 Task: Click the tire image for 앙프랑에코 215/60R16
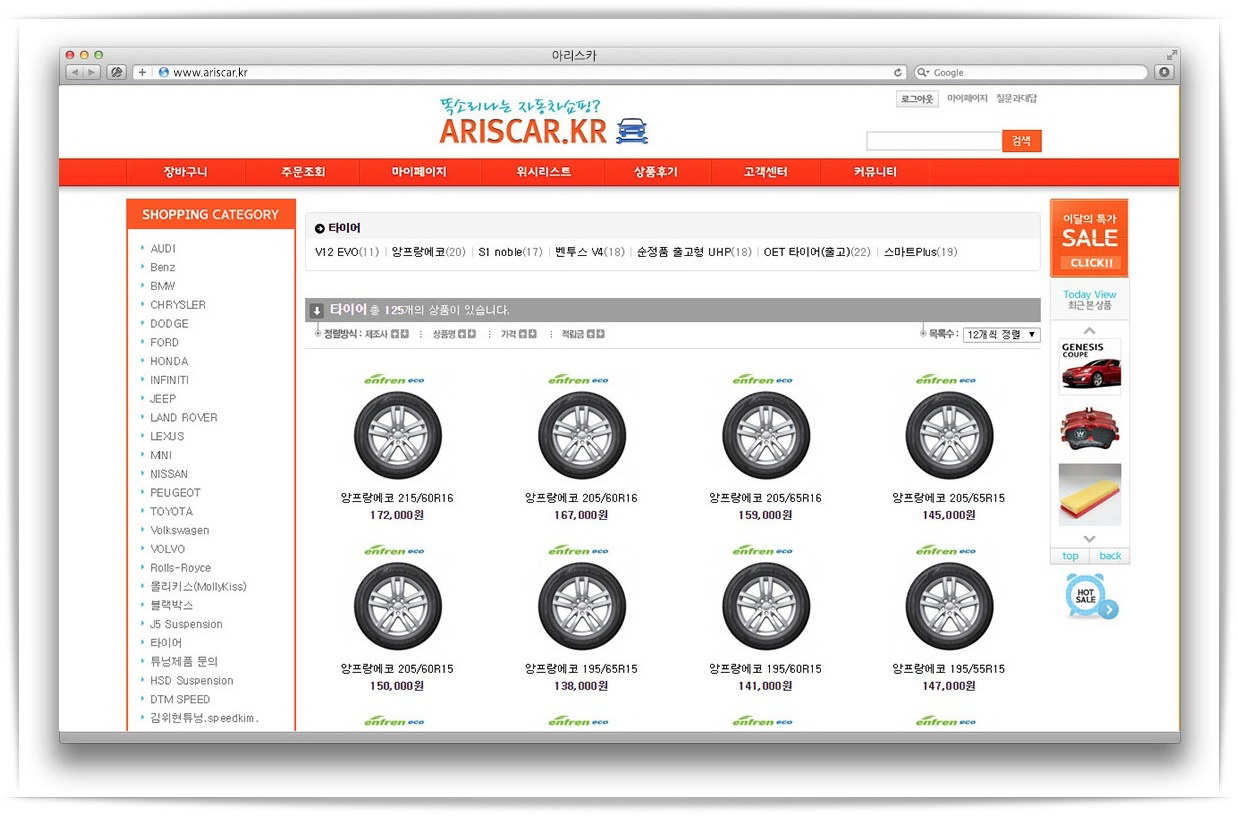[x=397, y=436]
